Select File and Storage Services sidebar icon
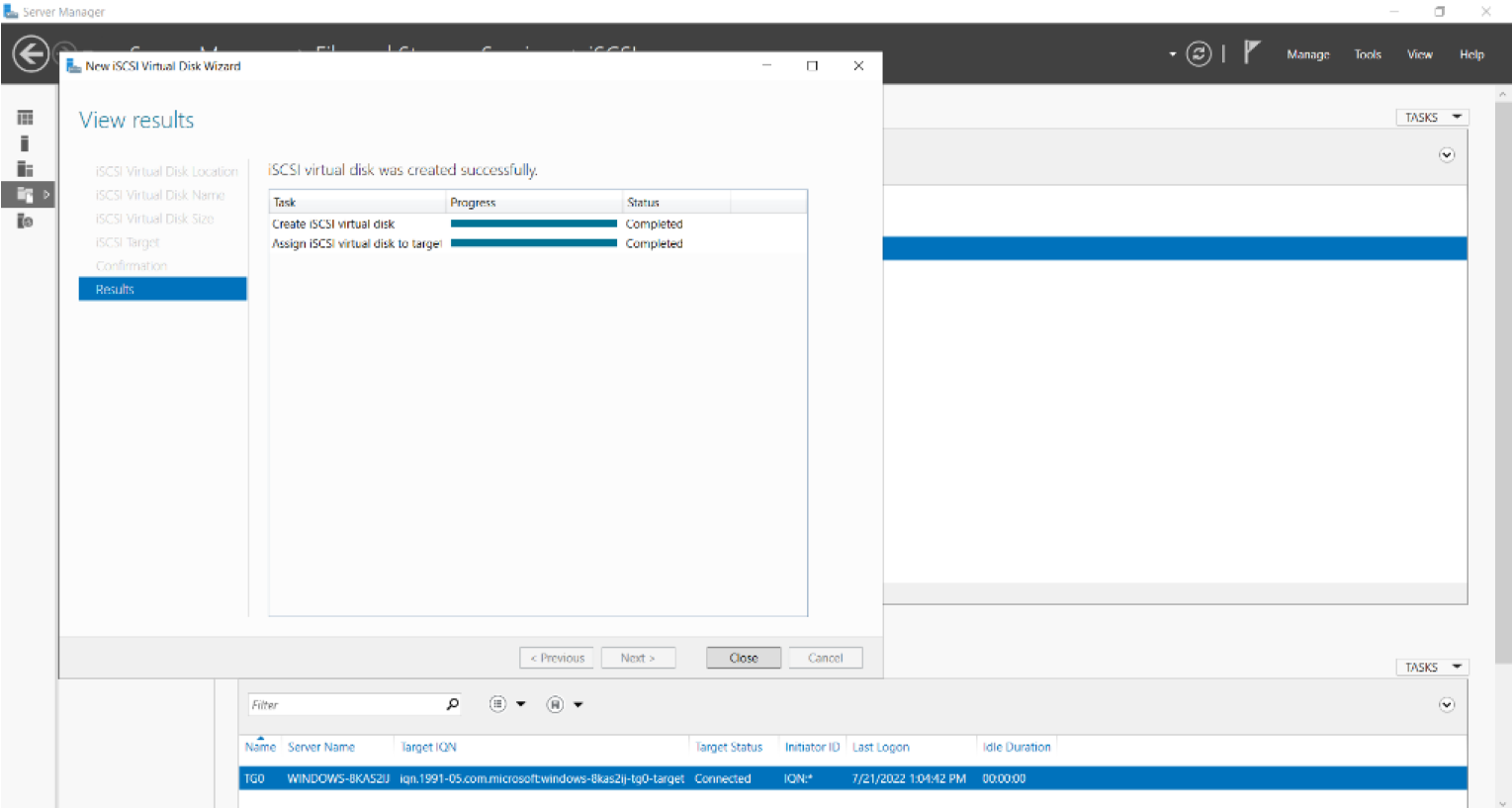The image size is (1512, 808). (26, 195)
